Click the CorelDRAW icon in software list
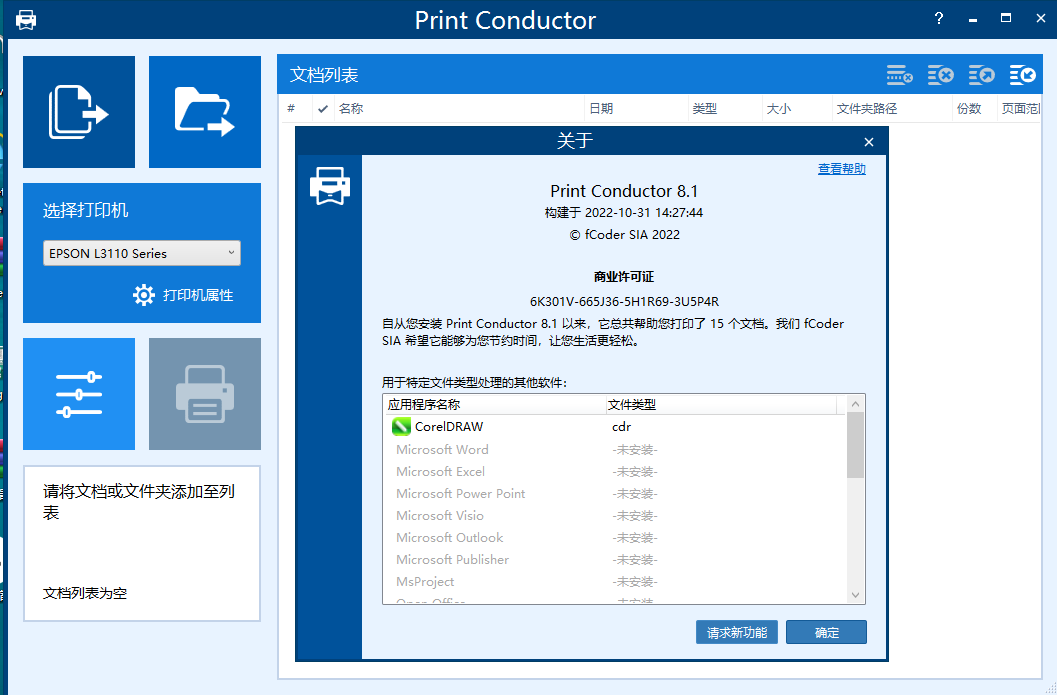Viewport: 1057px width, 695px height. [x=401, y=426]
